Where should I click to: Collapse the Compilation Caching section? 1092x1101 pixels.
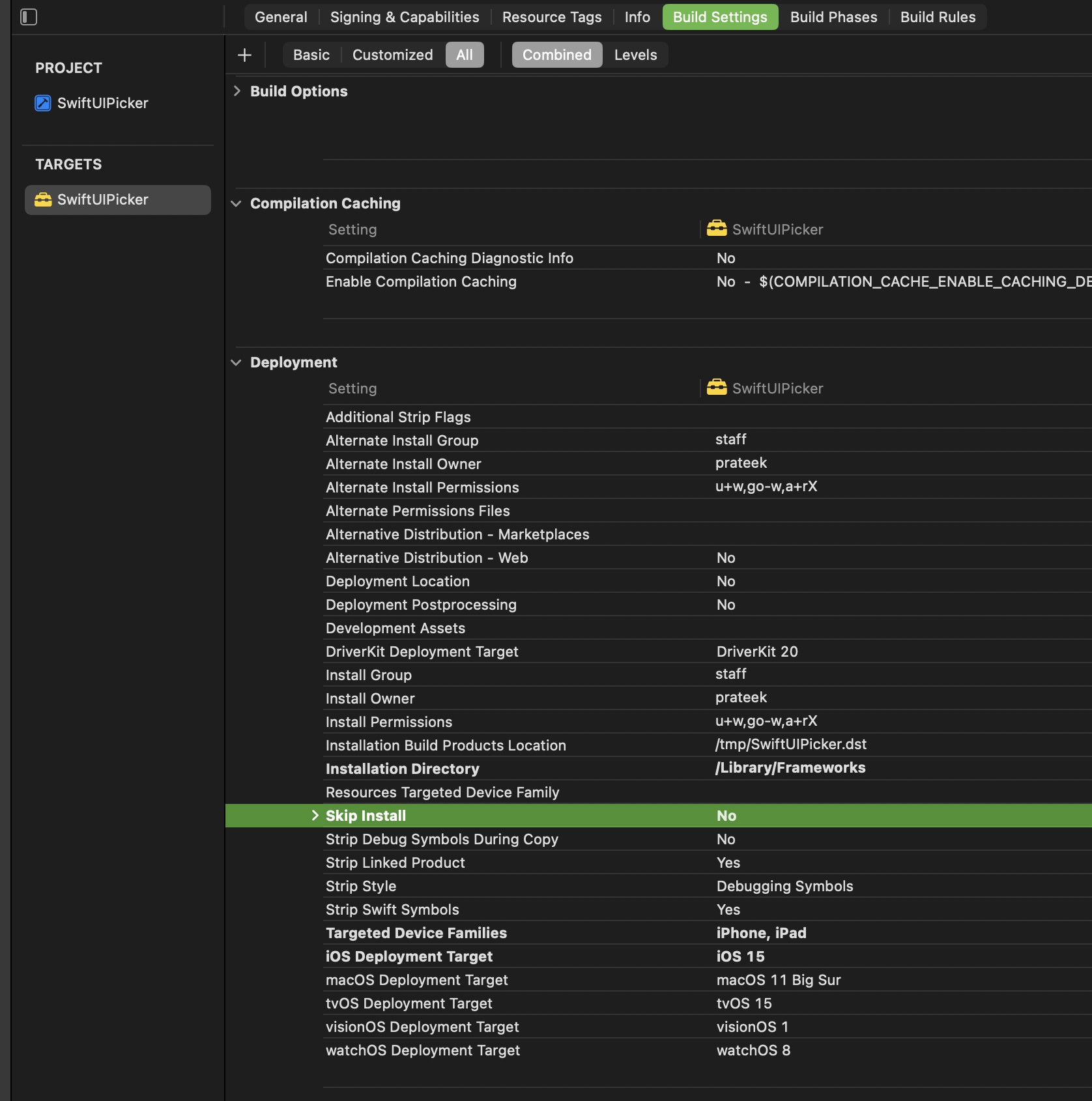236,203
